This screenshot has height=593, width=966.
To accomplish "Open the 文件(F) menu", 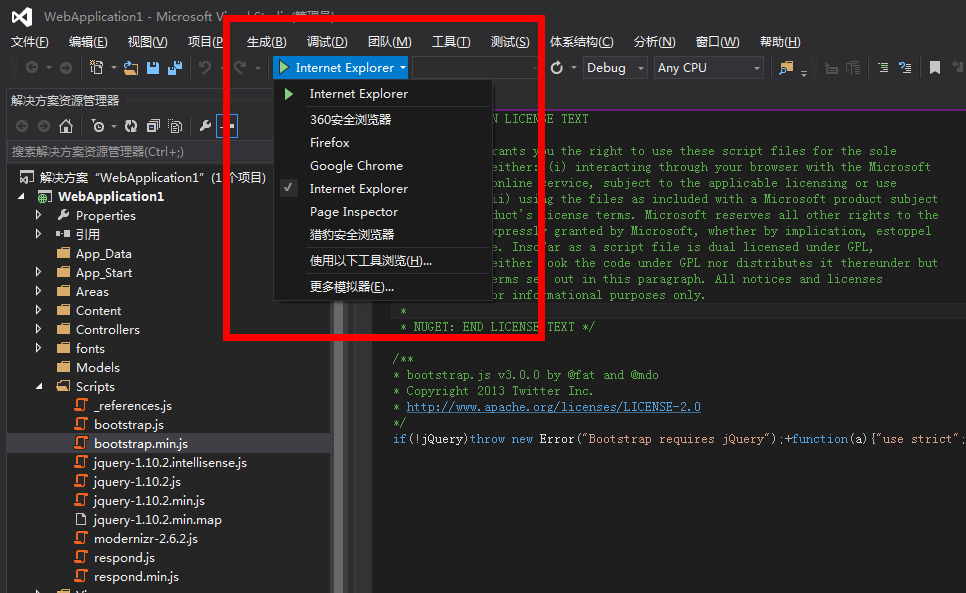I will tap(30, 41).
